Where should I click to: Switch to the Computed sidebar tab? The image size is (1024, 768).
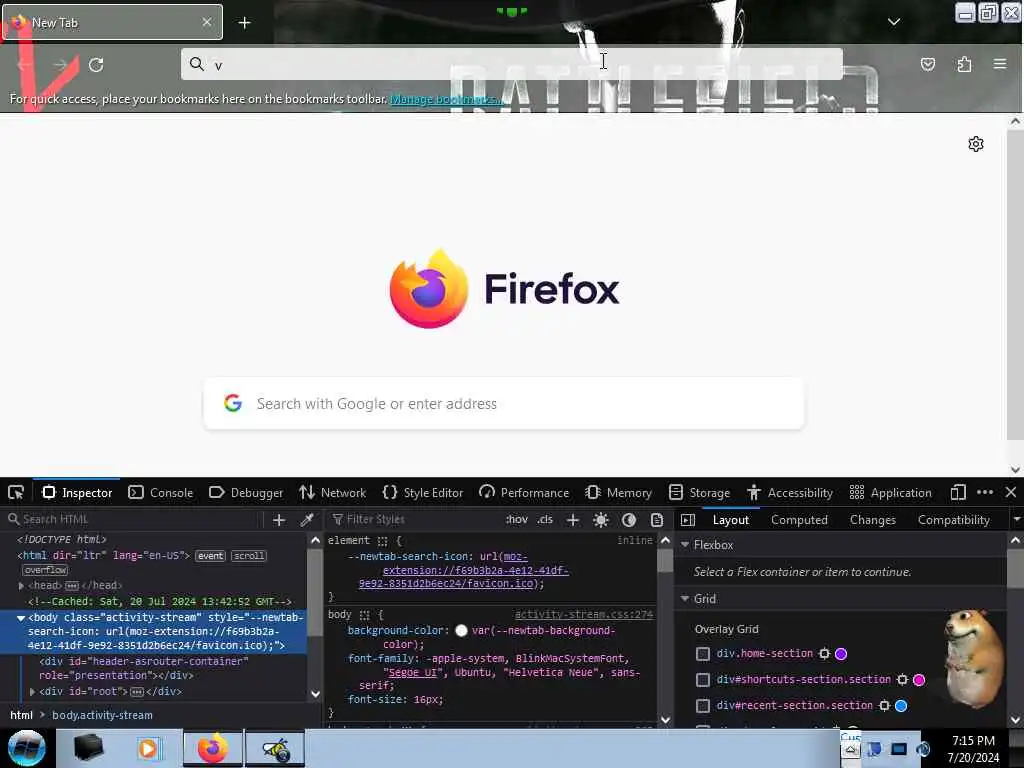799,520
